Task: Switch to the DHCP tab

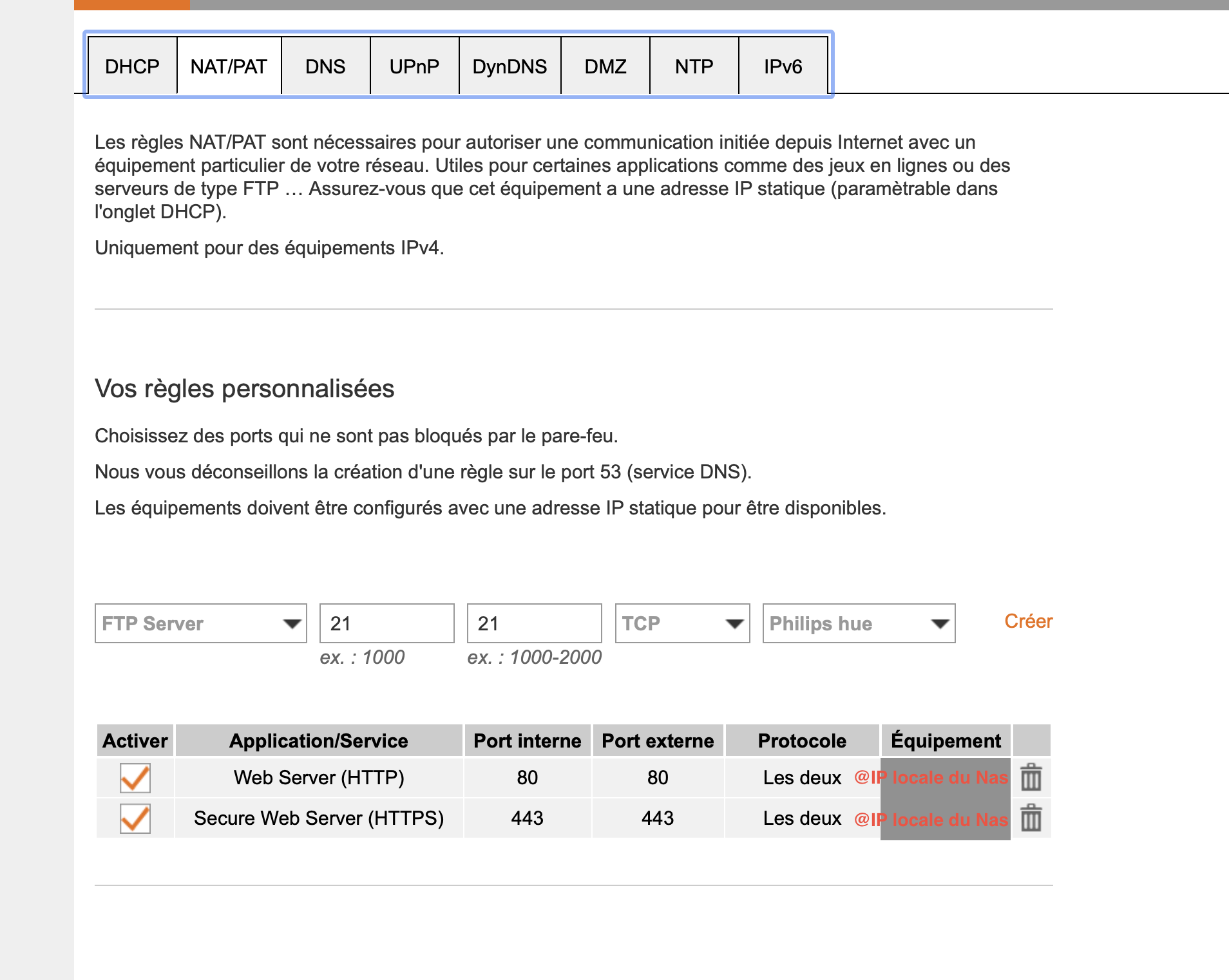Action: click(x=132, y=66)
